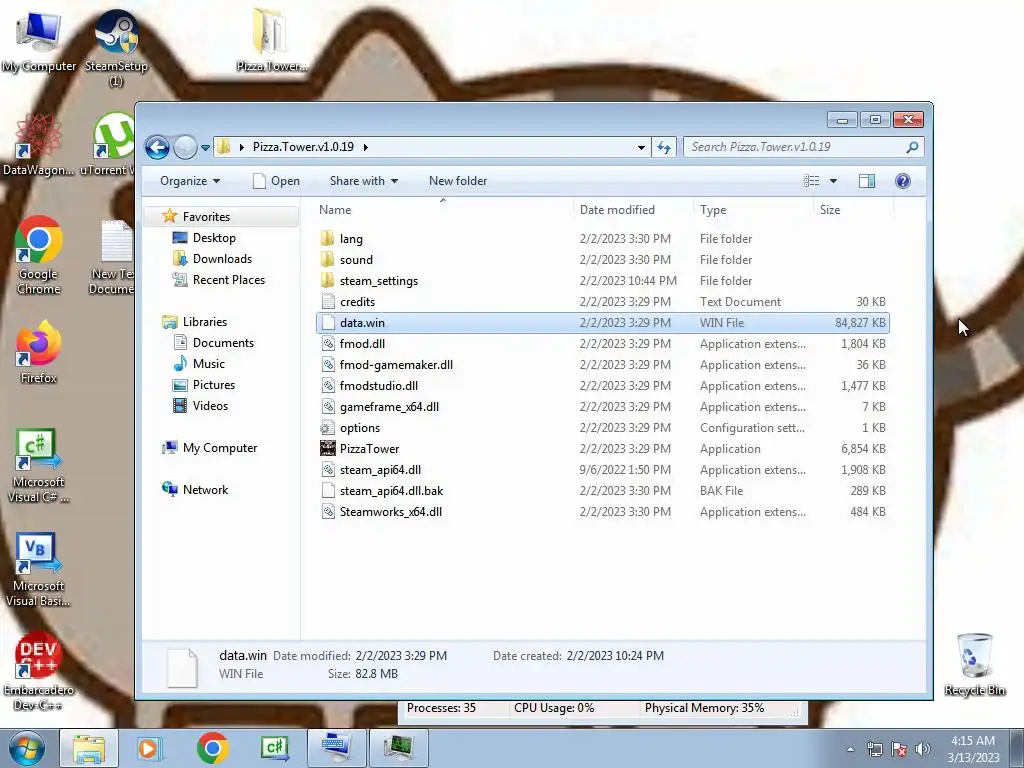
Task: Toggle the preview pane icon
Action: pyautogui.click(x=867, y=181)
